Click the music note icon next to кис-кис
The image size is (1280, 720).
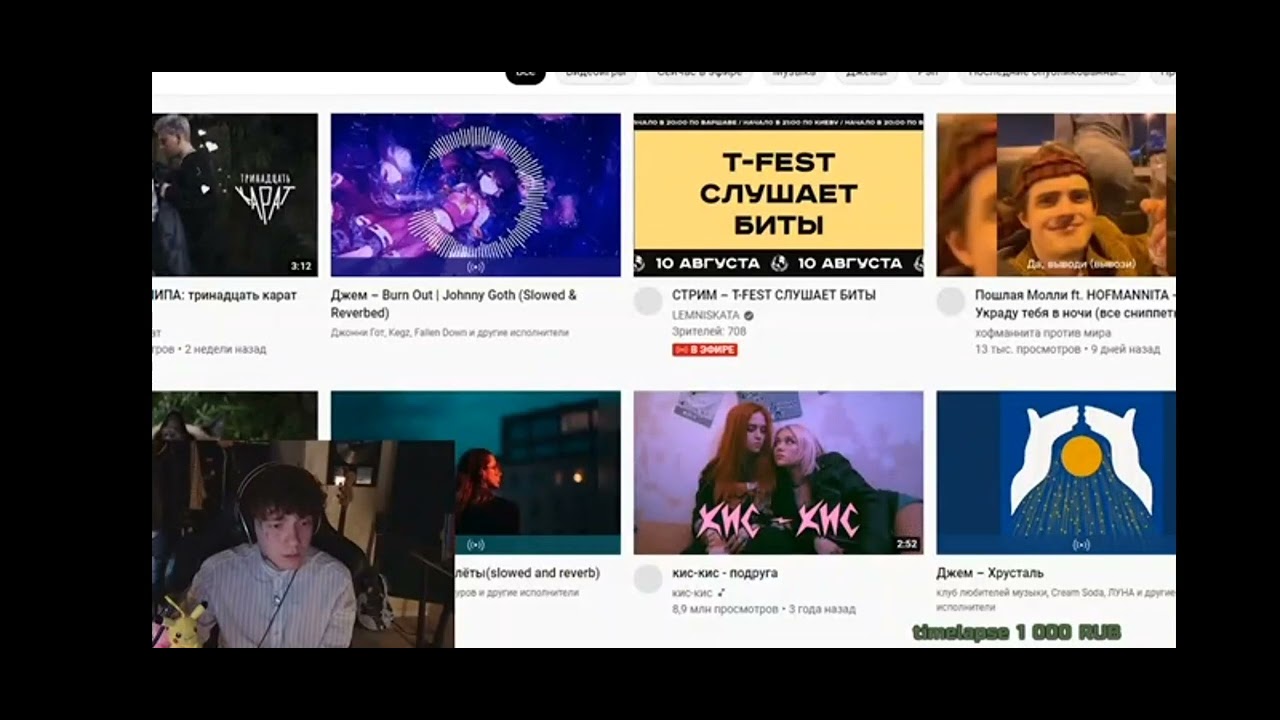pos(722,592)
